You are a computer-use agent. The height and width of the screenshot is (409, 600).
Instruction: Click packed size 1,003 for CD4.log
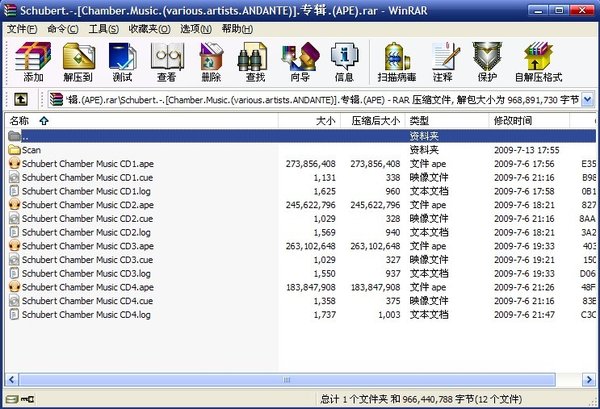click(389, 315)
